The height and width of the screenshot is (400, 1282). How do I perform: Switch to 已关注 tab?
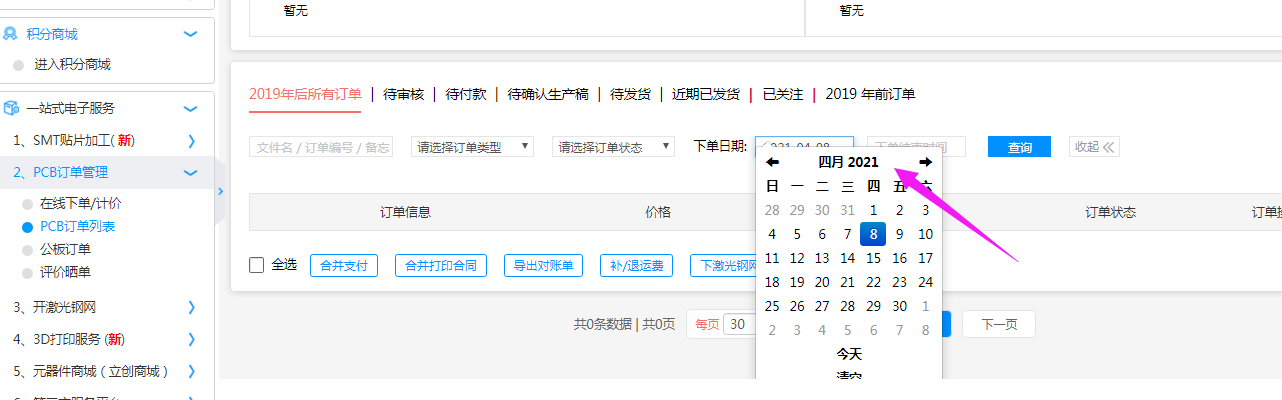[783, 94]
